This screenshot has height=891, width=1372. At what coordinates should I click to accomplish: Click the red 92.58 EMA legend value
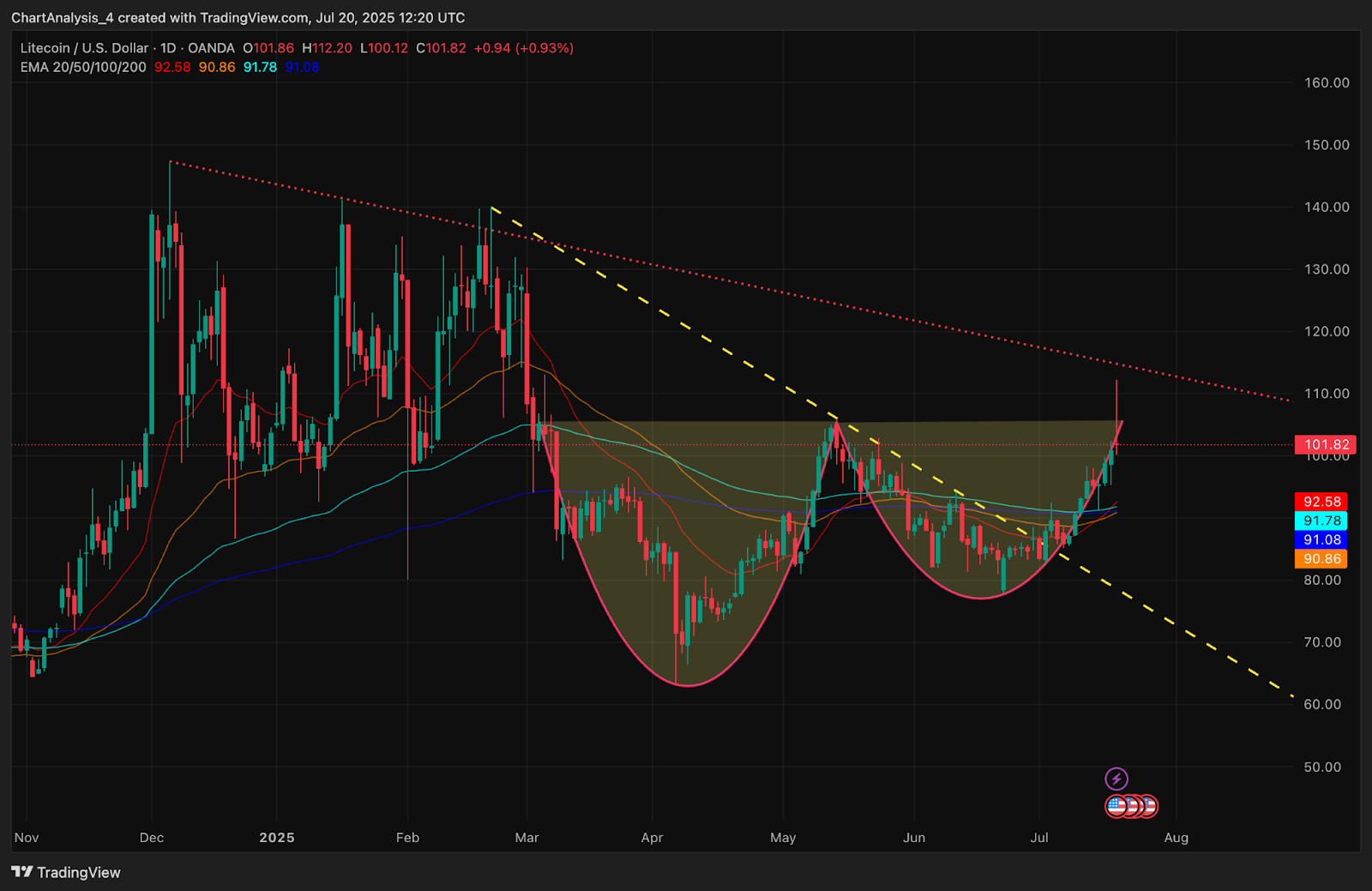[x=172, y=67]
